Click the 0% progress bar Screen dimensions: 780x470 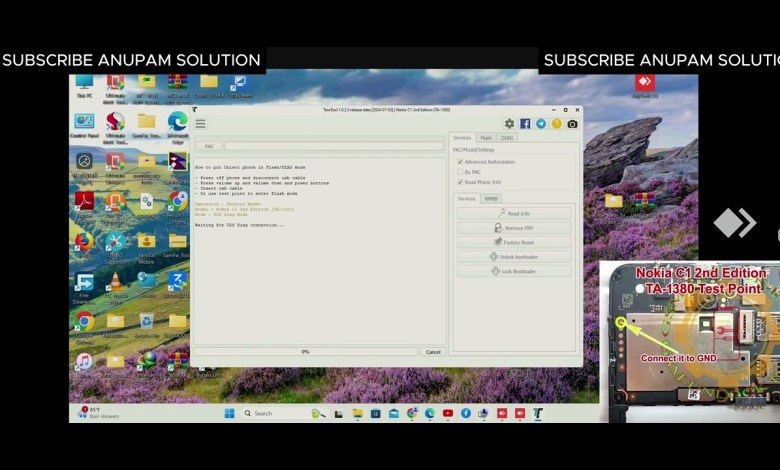pyautogui.click(x=305, y=352)
